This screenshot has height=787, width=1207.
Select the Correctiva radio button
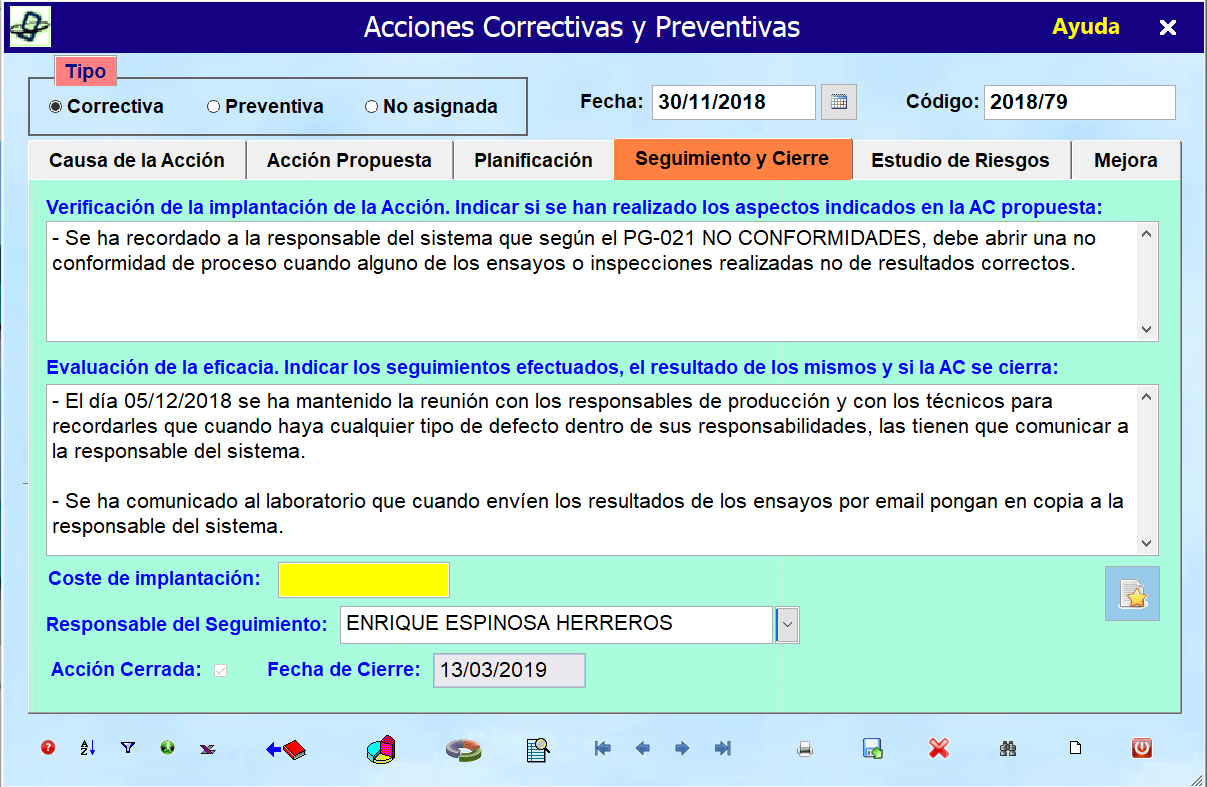(55, 106)
